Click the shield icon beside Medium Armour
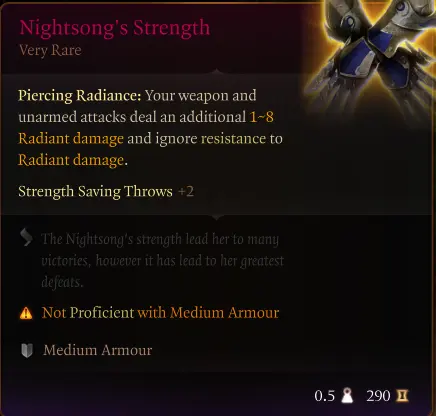 [x=27, y=350]
